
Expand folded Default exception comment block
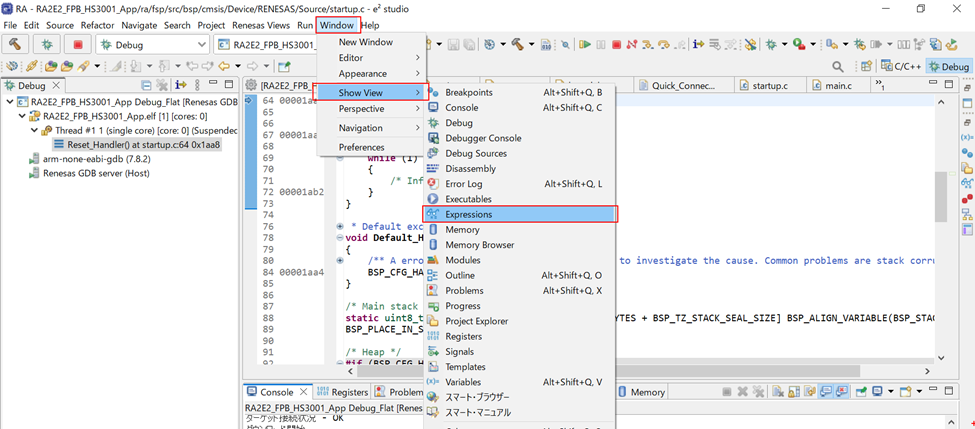click(340, 226)
